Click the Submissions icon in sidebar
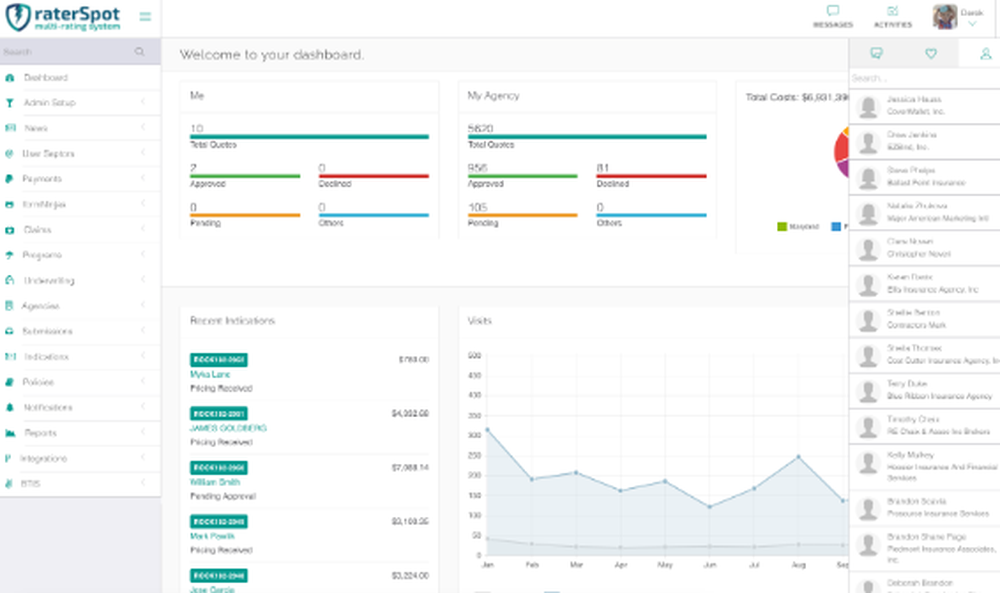 [10, 332]
